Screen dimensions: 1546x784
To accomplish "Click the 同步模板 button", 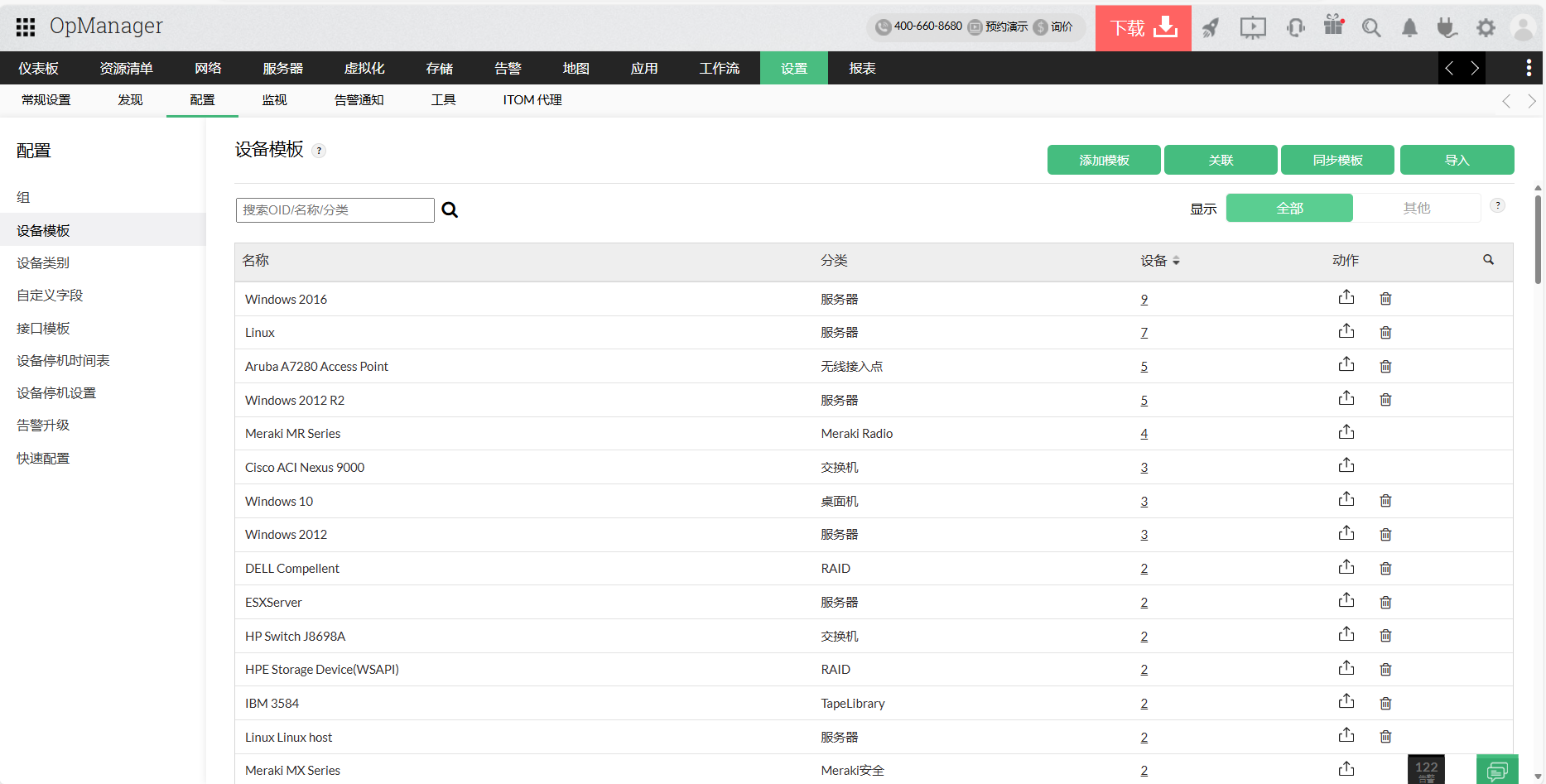I will [x=1337, y=160].
